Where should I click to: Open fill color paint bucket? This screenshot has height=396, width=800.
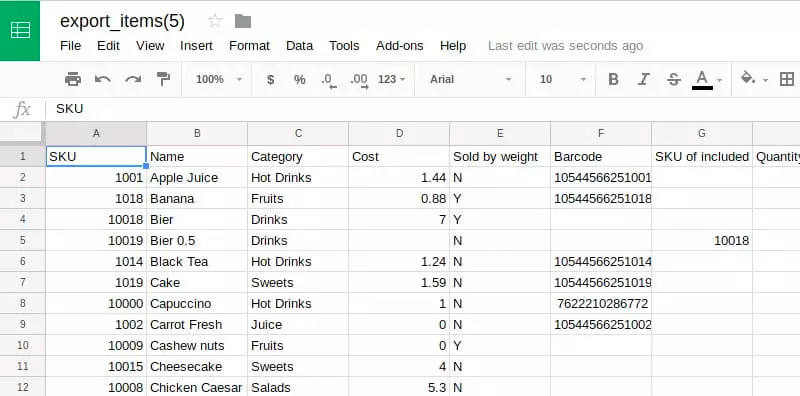click(747, 79)
